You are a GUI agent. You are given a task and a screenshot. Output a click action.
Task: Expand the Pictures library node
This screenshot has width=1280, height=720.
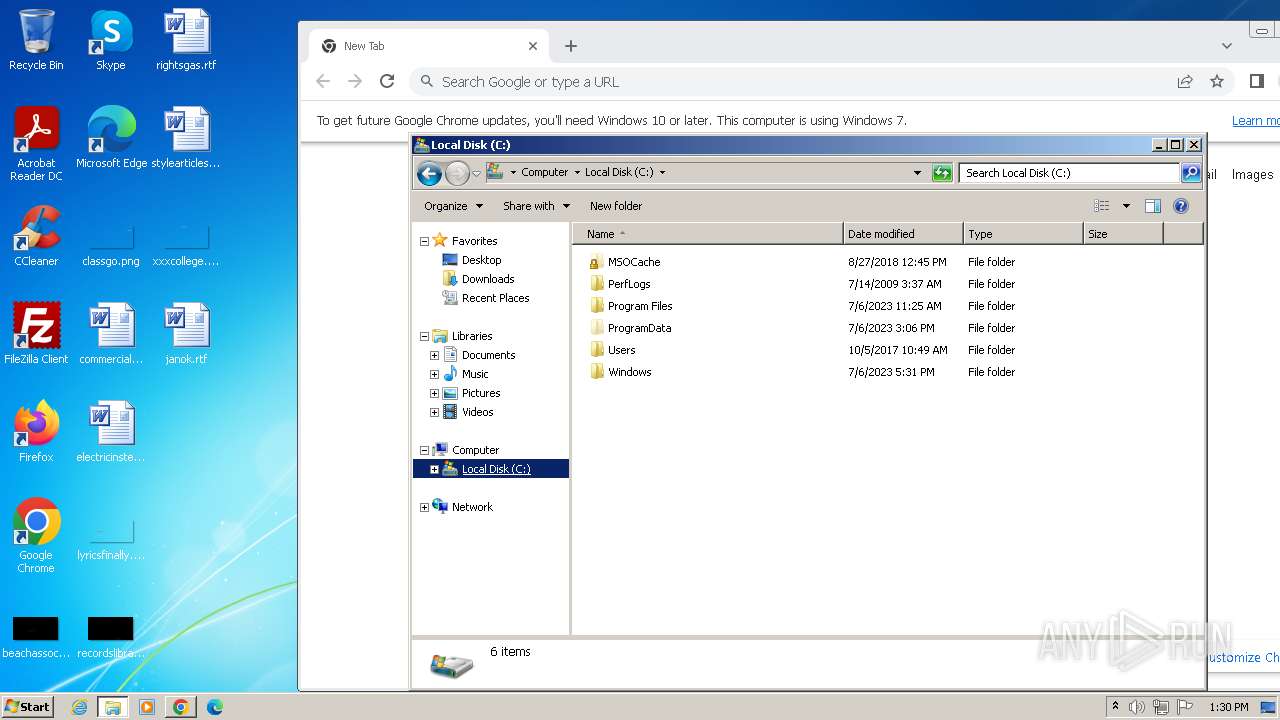pos(434,393)
